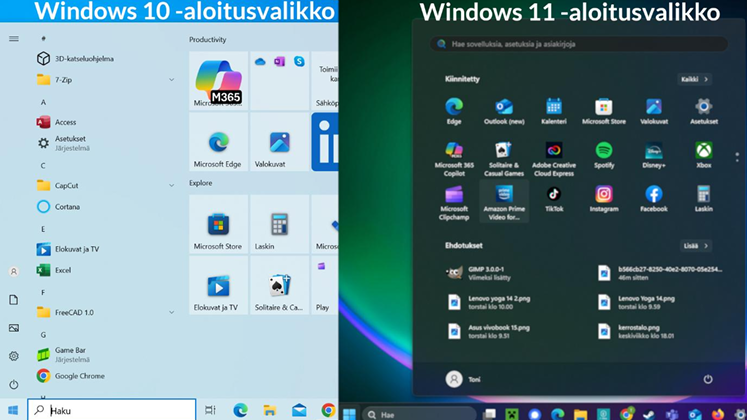
Task: Open Windows 10 sidebar documents icon
Action: (x=14, y=300)
